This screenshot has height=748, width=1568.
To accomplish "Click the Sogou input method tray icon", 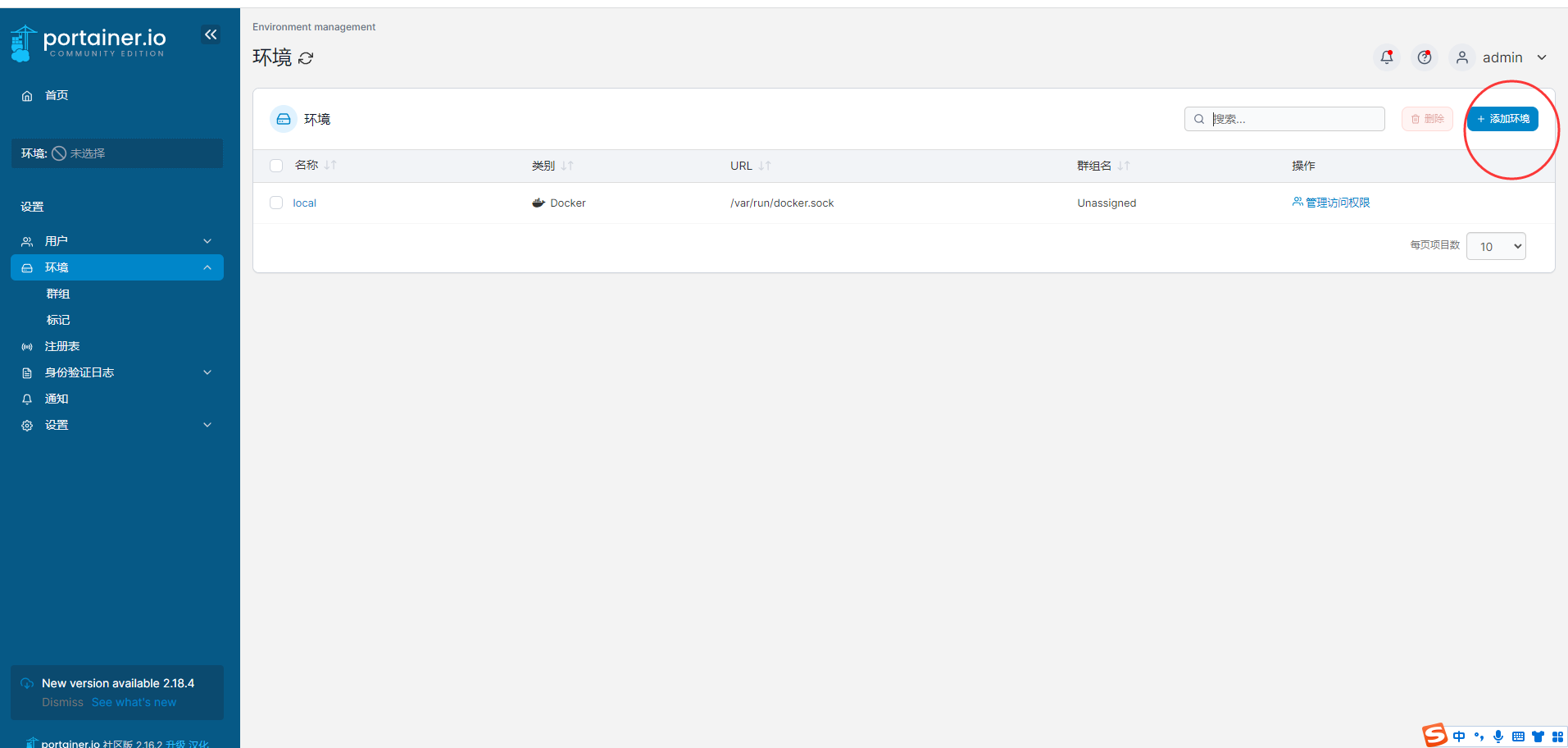I will (1434, 735).
